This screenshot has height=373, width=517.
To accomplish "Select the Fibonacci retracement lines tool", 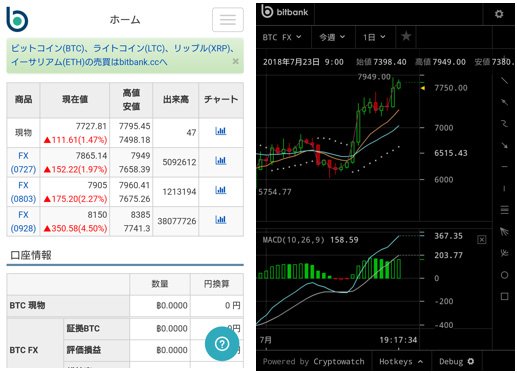I will point(505,210).
